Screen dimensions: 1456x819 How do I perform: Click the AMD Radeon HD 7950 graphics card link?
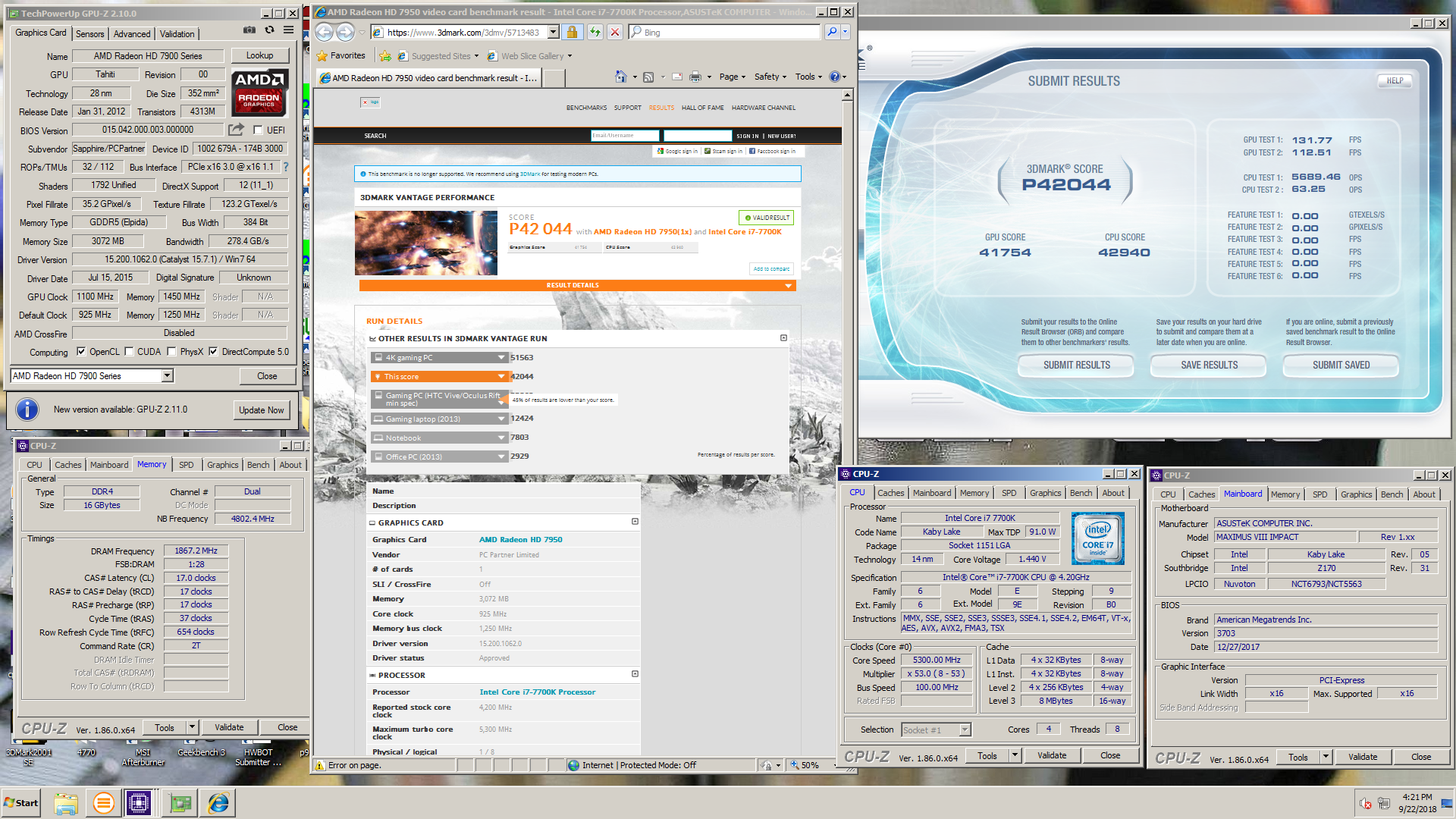pyautogui.click(x=520, y=540)
